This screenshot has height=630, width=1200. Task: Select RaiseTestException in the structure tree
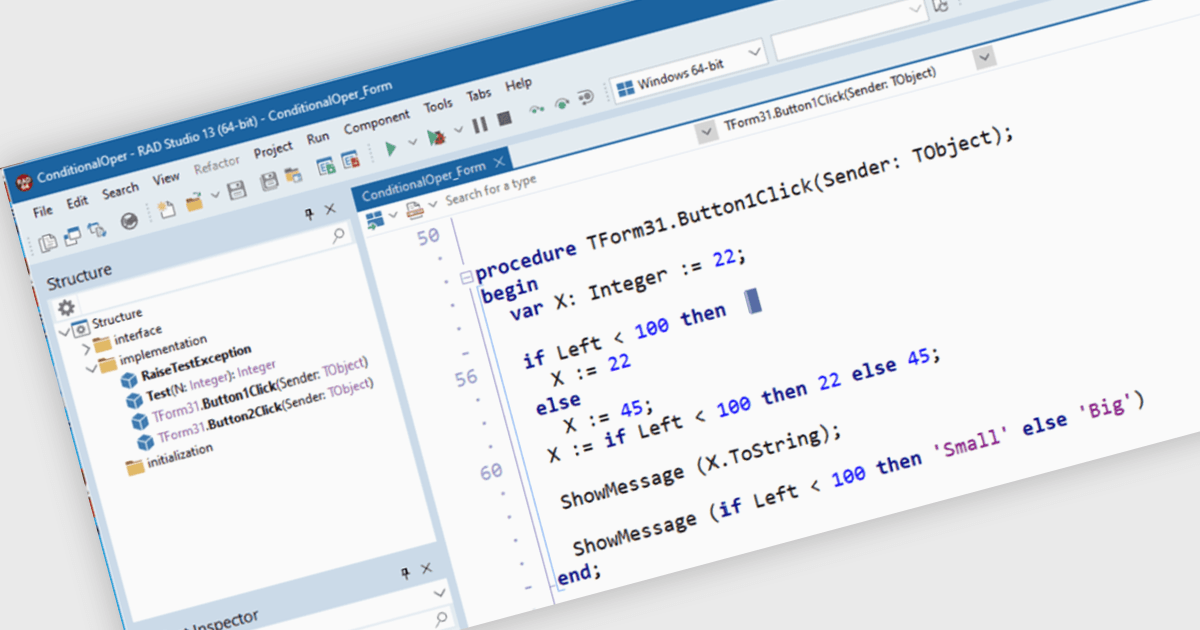pos(196,361)
